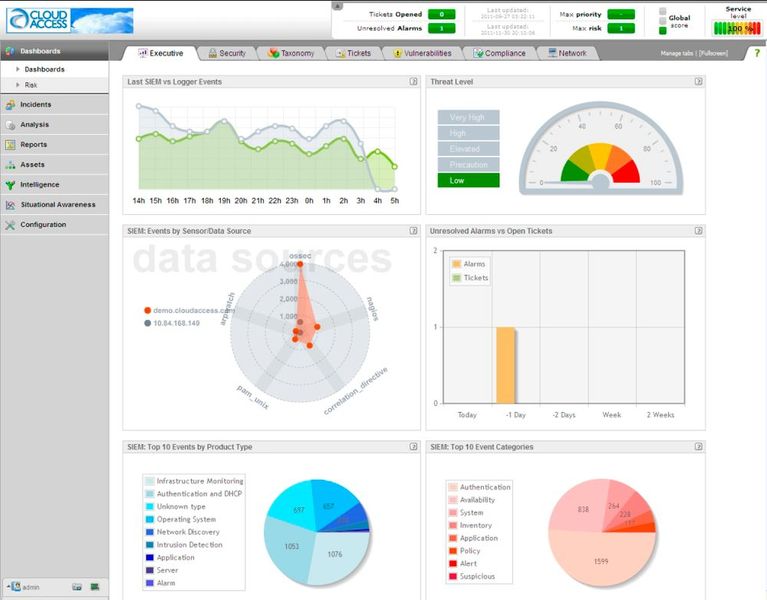Open config icon of Top 10 Event Categories
This screenshot has width=767, height=600.
click(699, 446)
